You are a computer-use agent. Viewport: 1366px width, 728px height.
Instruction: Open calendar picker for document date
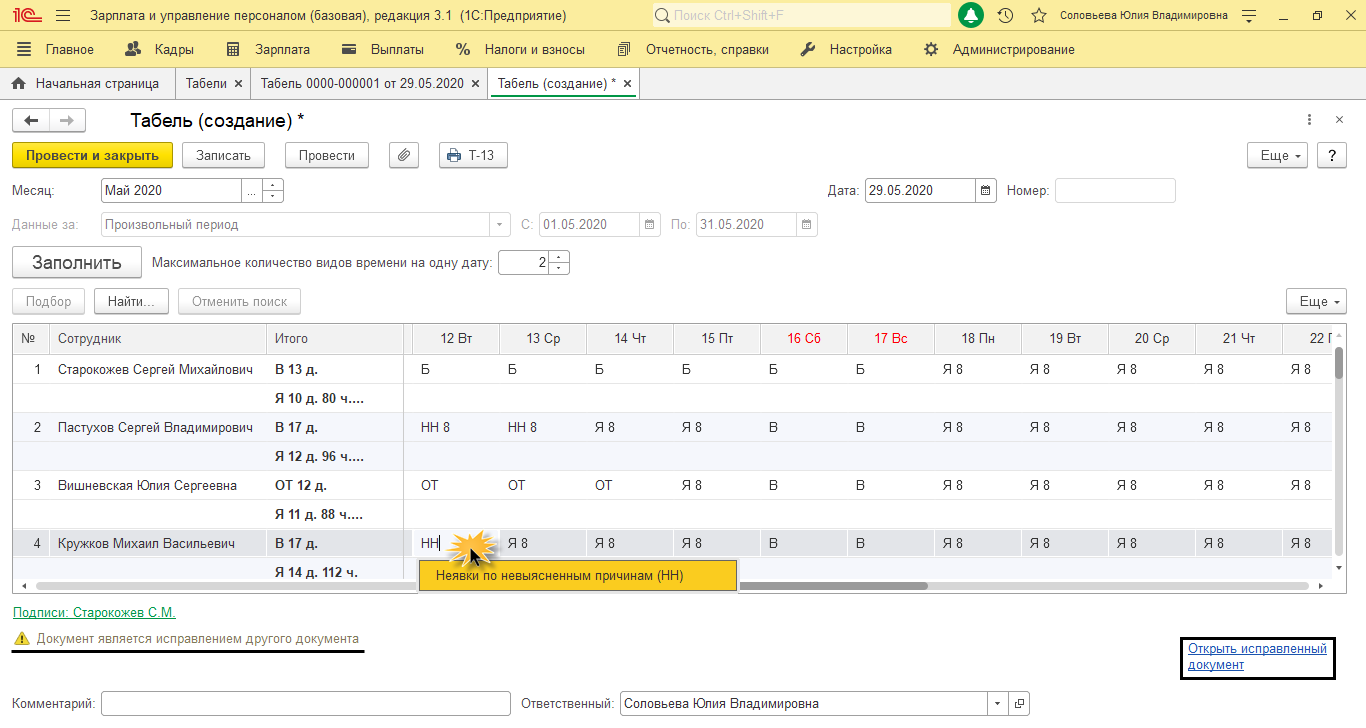point(986,191)
